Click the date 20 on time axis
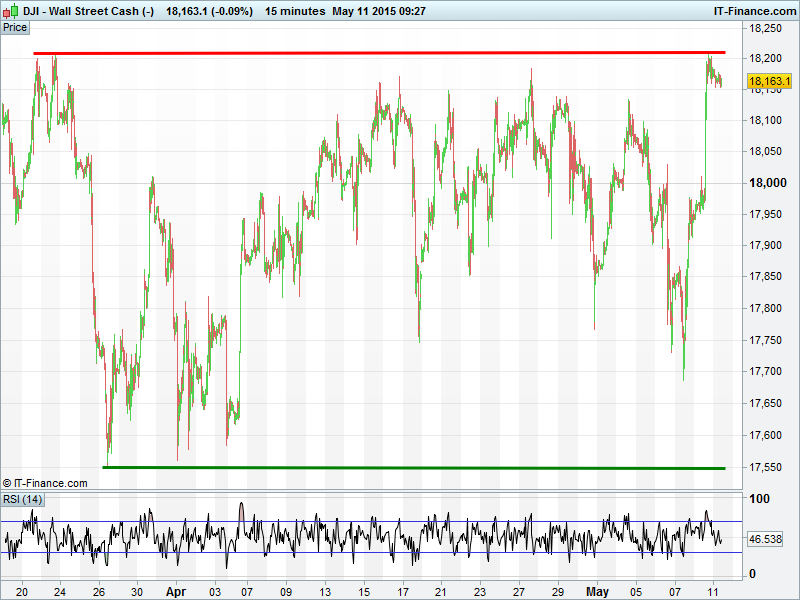Image resolution: width=800 pixels, height=600 pixels. tap(21, 592)
